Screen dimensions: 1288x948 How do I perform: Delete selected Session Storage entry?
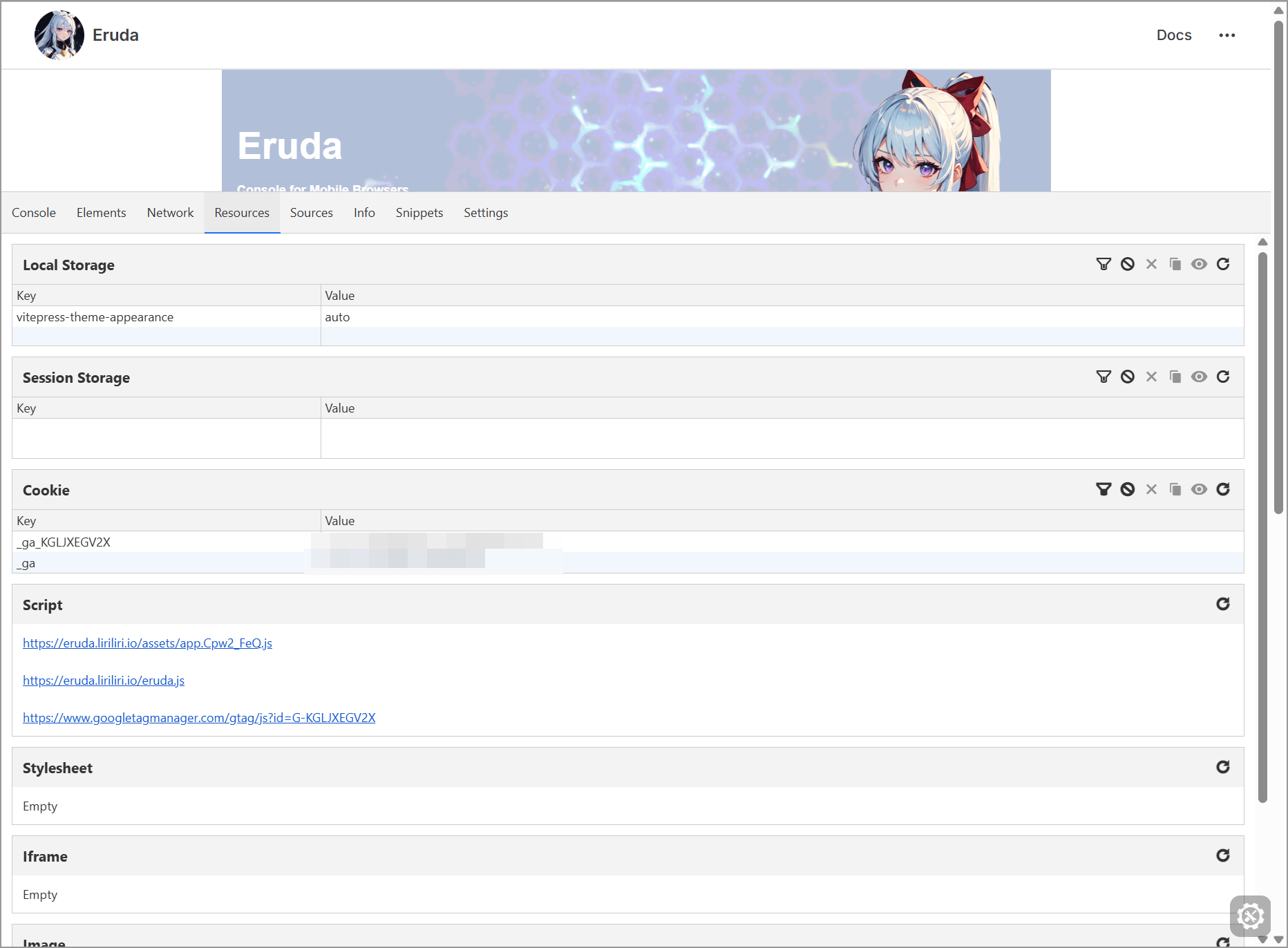click(1151, 377)
